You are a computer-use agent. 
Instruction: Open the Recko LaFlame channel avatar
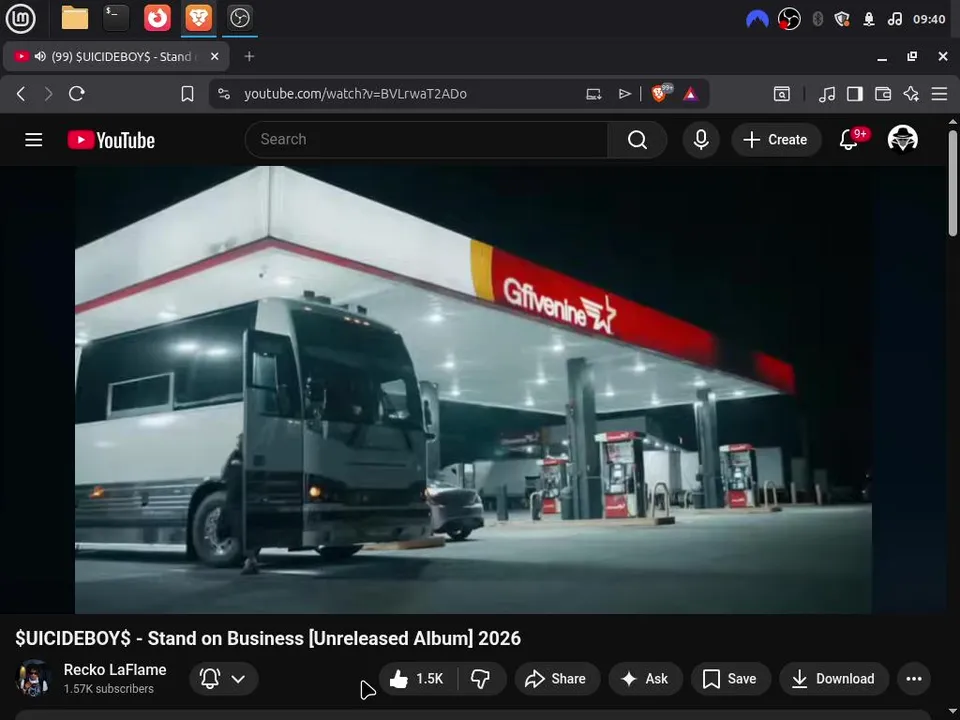pos(33,678)
